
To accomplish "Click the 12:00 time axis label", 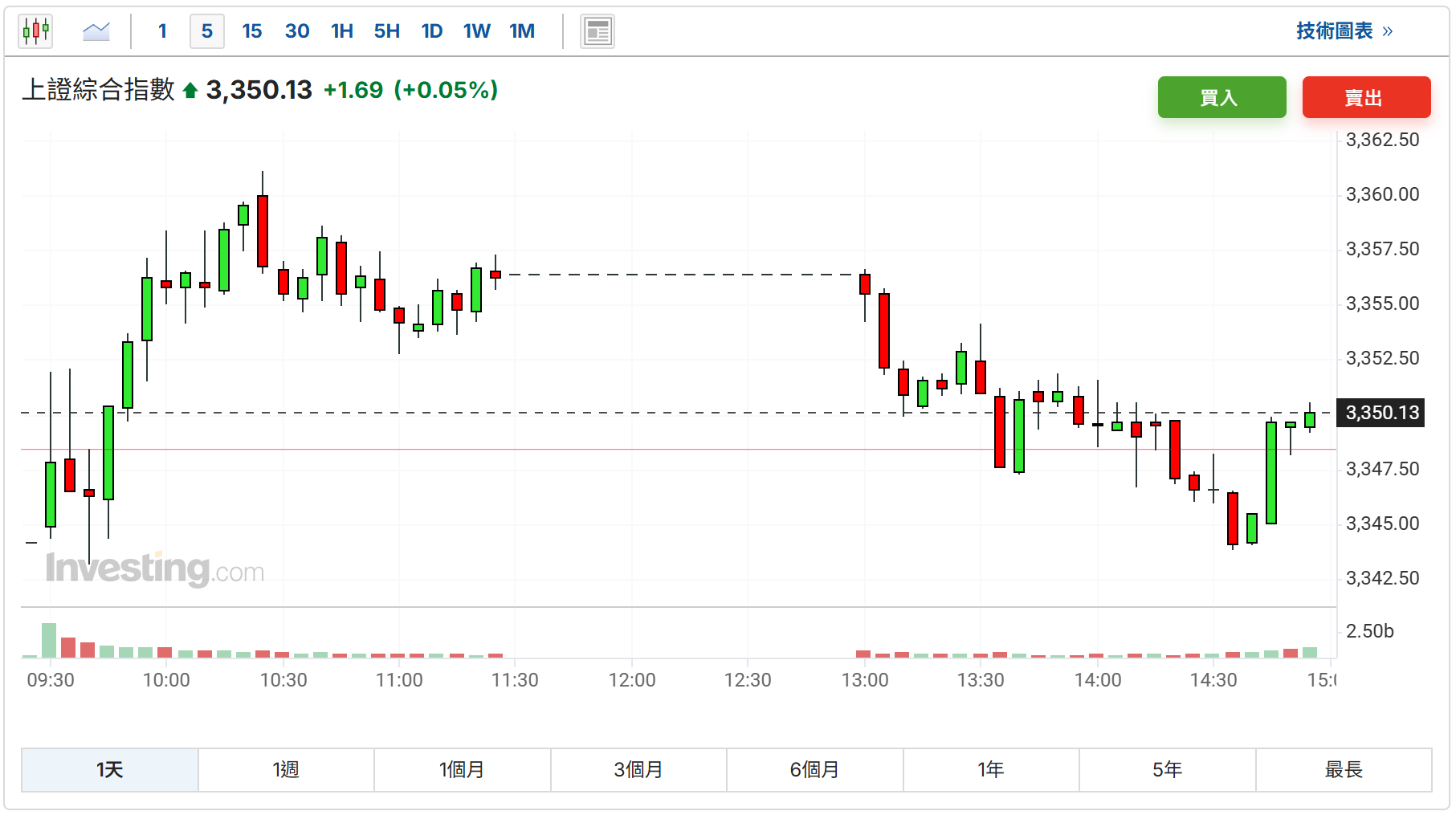I will click(632, 680).
